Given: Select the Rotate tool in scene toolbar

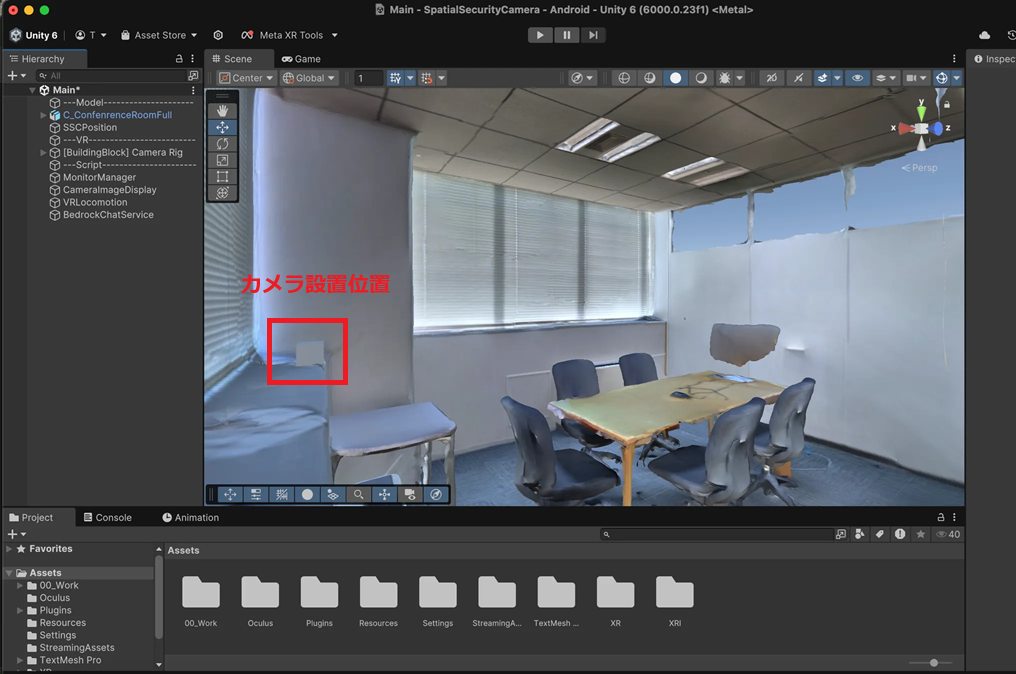Looking at the screenshot, I should 222,144.
